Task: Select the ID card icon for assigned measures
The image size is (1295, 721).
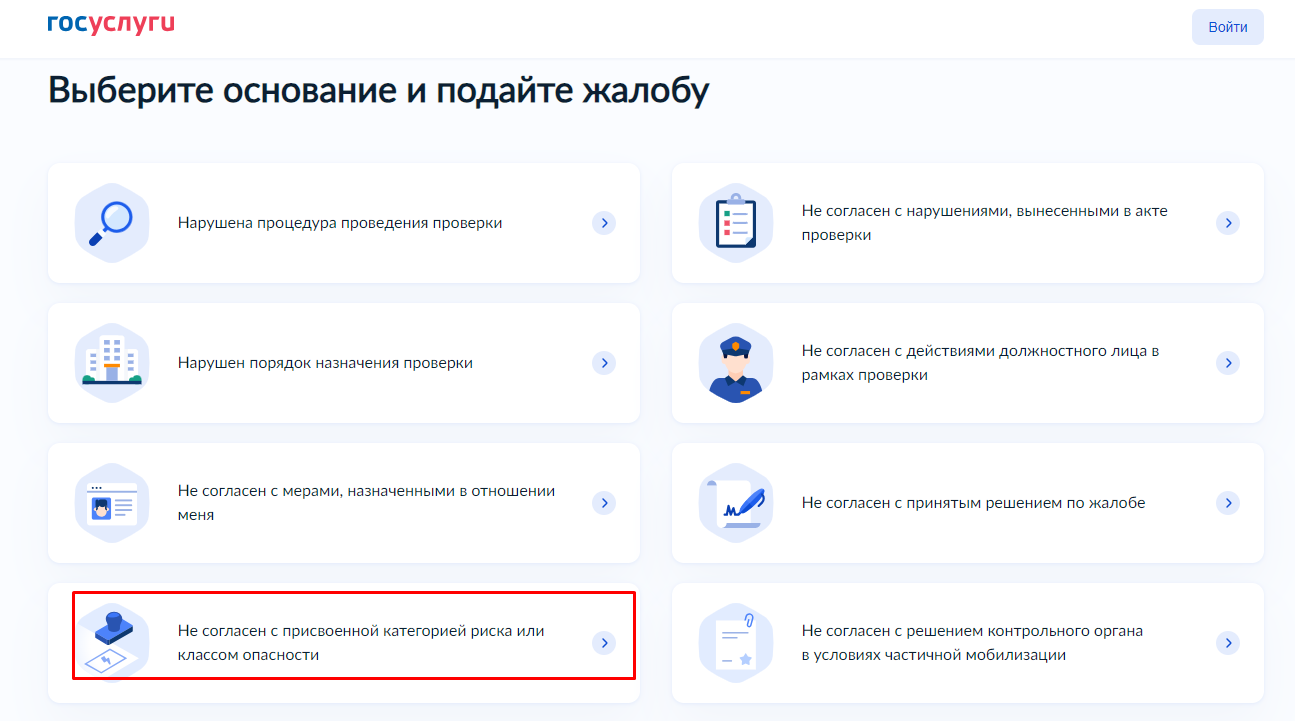Action: point(112,503)
